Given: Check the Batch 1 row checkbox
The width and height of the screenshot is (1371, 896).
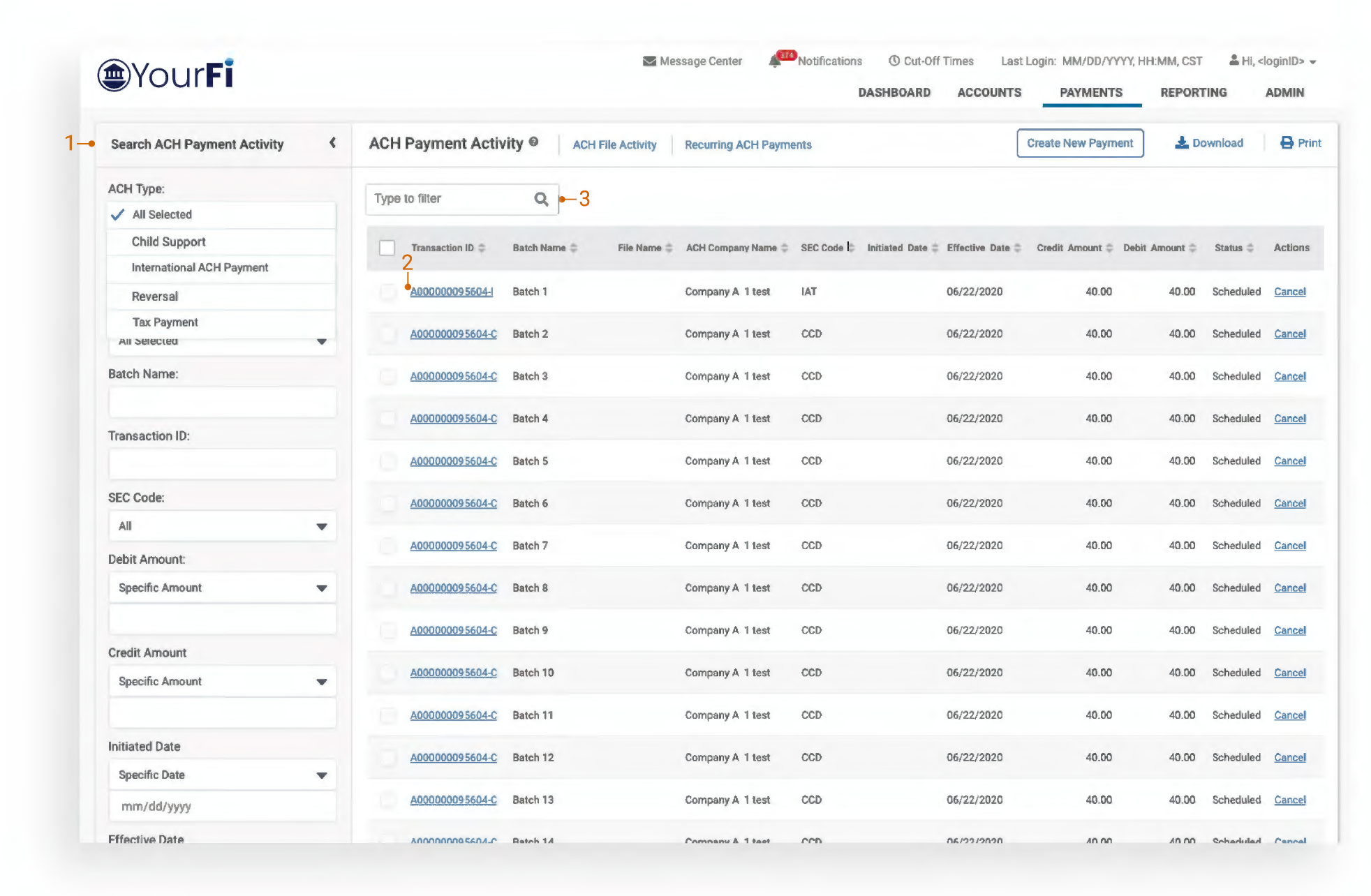Looking at the screenshot, I should pos(387,292).
